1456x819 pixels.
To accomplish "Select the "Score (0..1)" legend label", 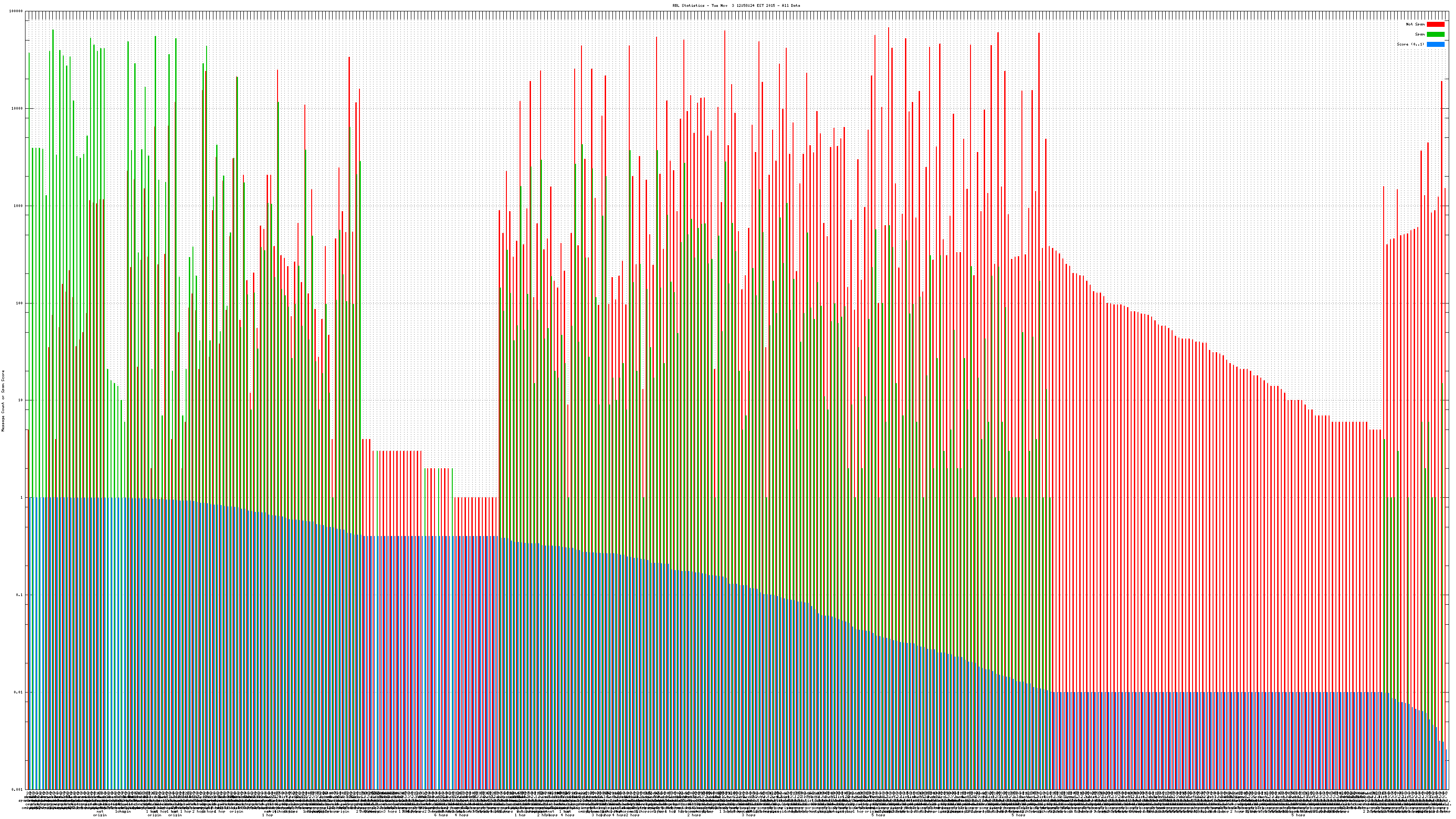I will click(1410, 44).
